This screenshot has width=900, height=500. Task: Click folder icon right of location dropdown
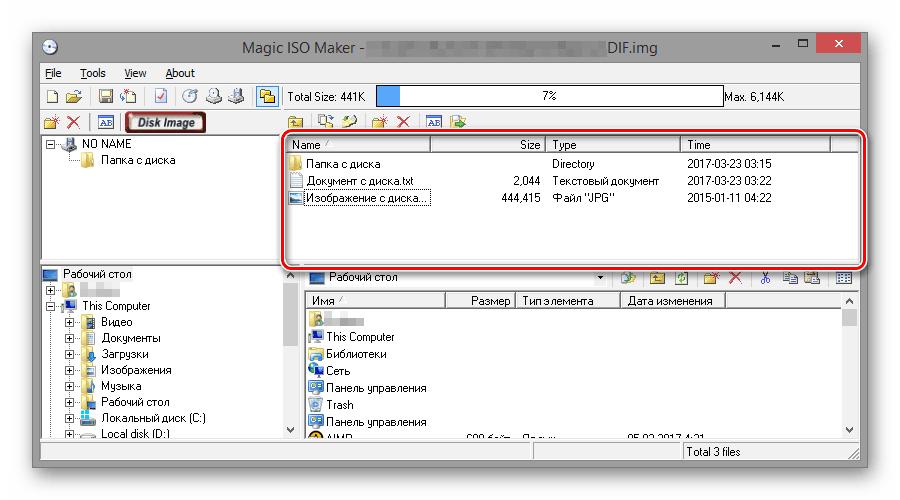pyautogui.click(x=629, y=278)
